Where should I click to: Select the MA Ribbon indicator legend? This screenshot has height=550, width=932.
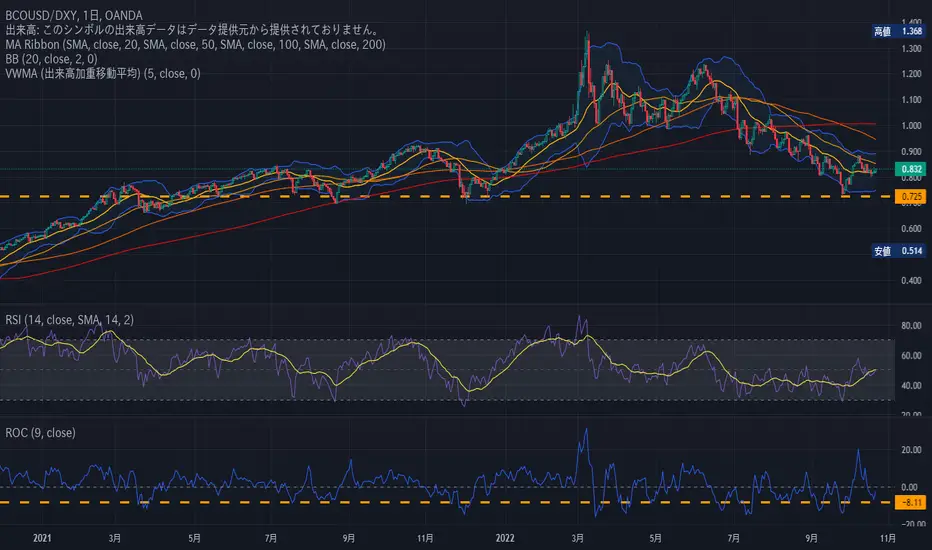pyautogui.click(x=195, y=45)
